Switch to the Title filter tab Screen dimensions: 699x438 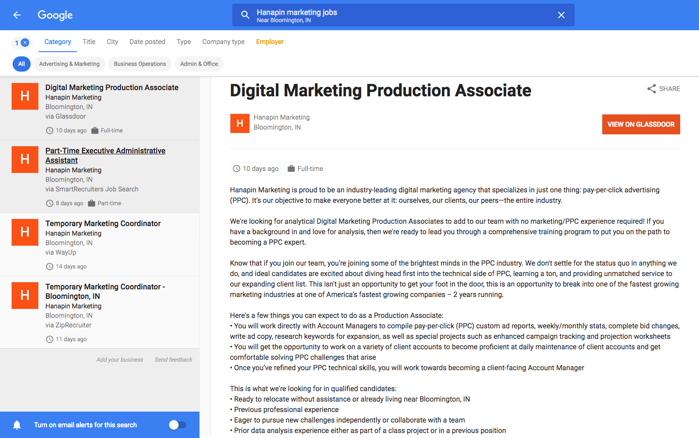click(x=89, y=41)
